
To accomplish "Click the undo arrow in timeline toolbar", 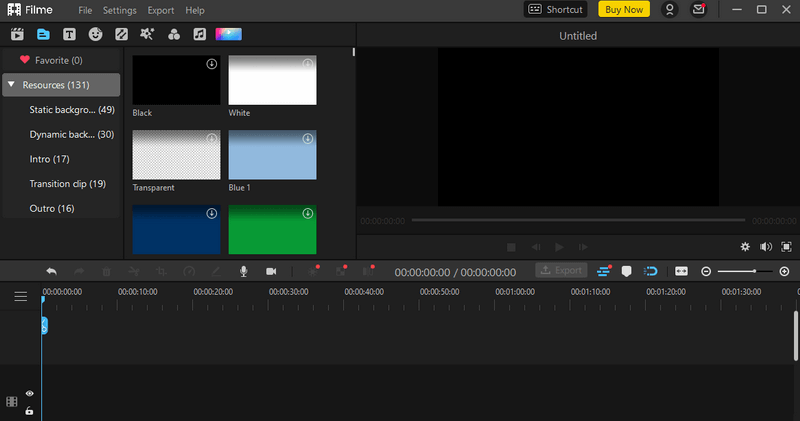I will tap(52, 271).
